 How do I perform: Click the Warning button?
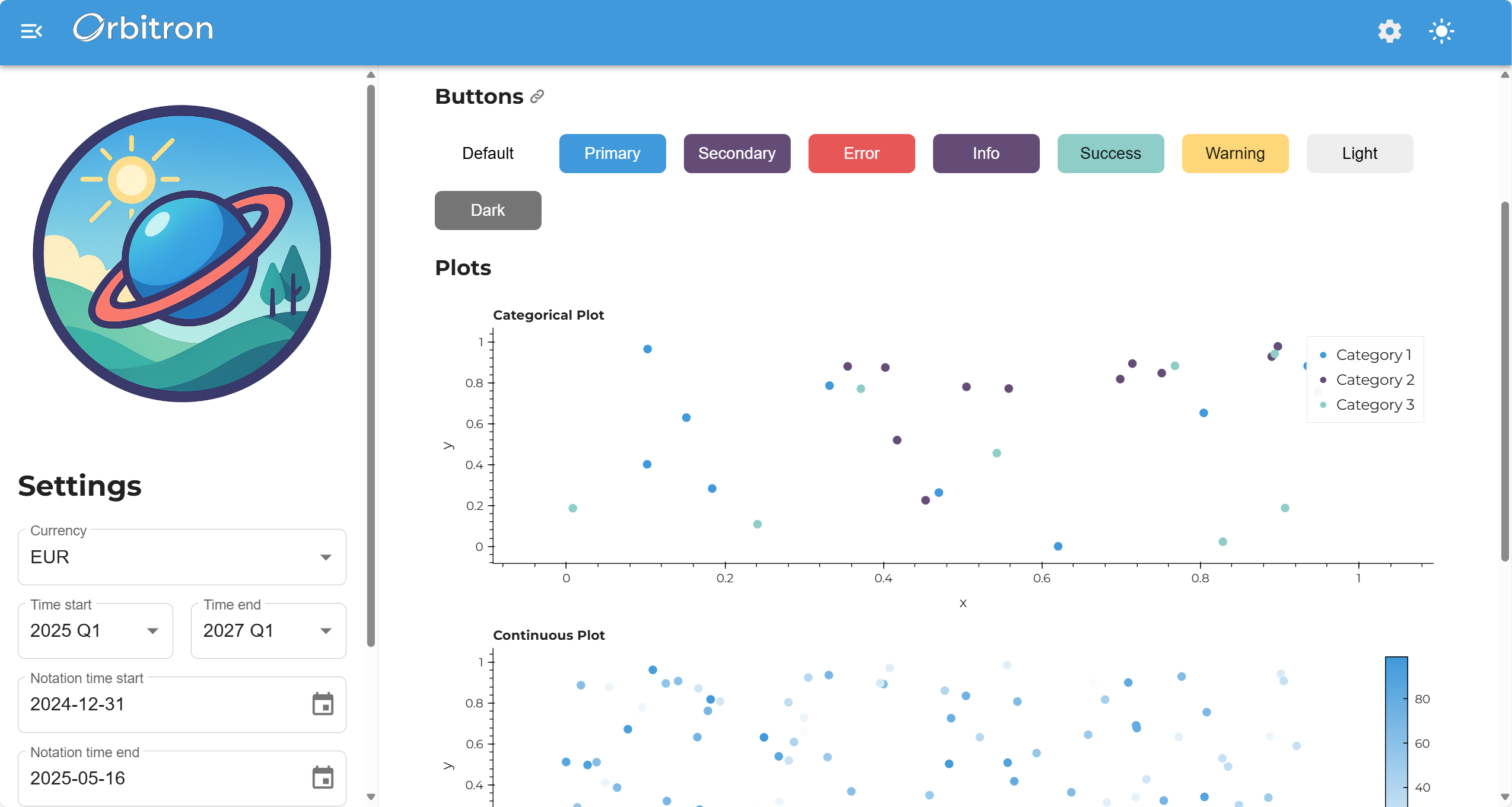[1234, 154]
